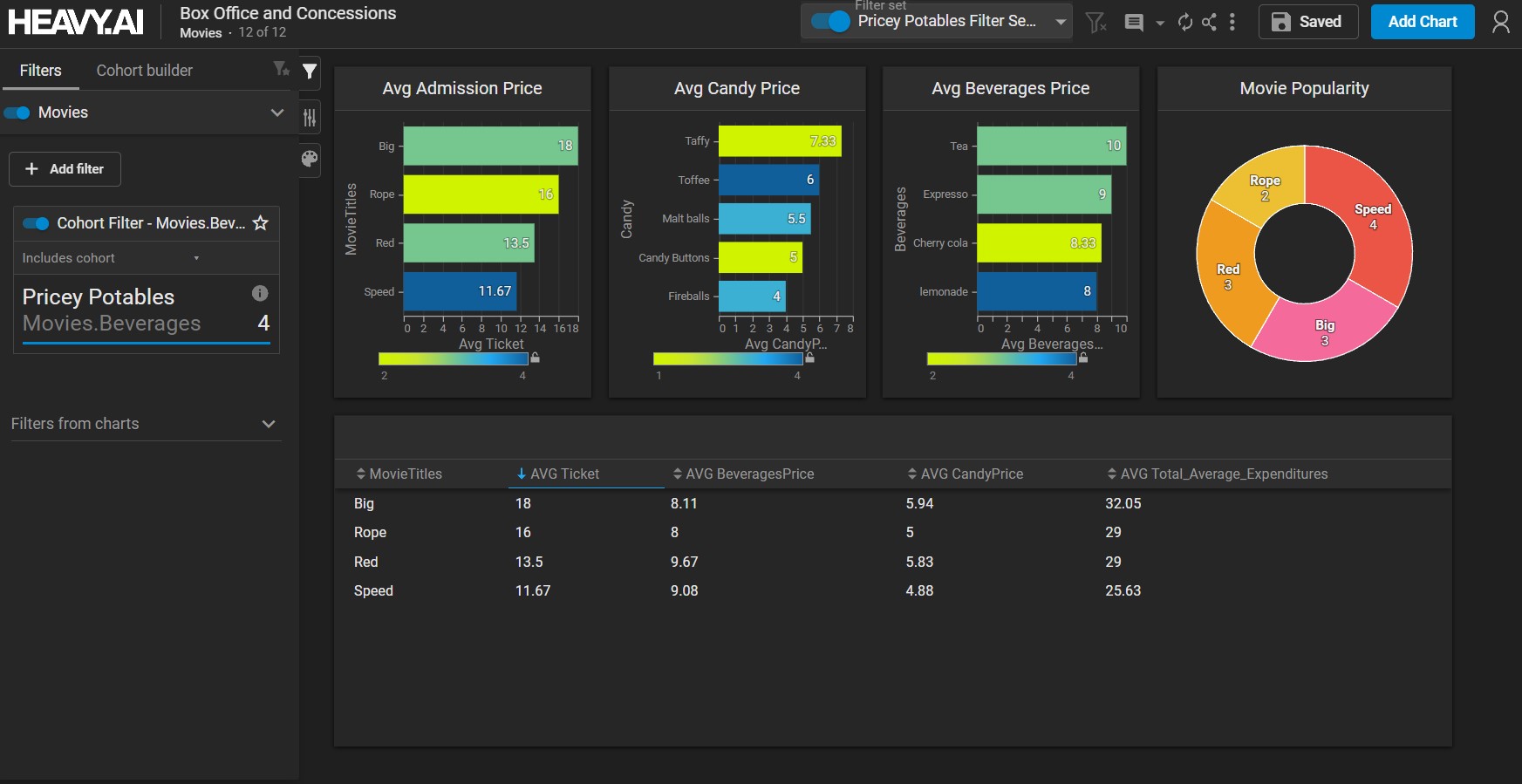This screenshot has width=1522, height=784.
Task: Open the Filter set dropdown
Action: pos(1061,22)
